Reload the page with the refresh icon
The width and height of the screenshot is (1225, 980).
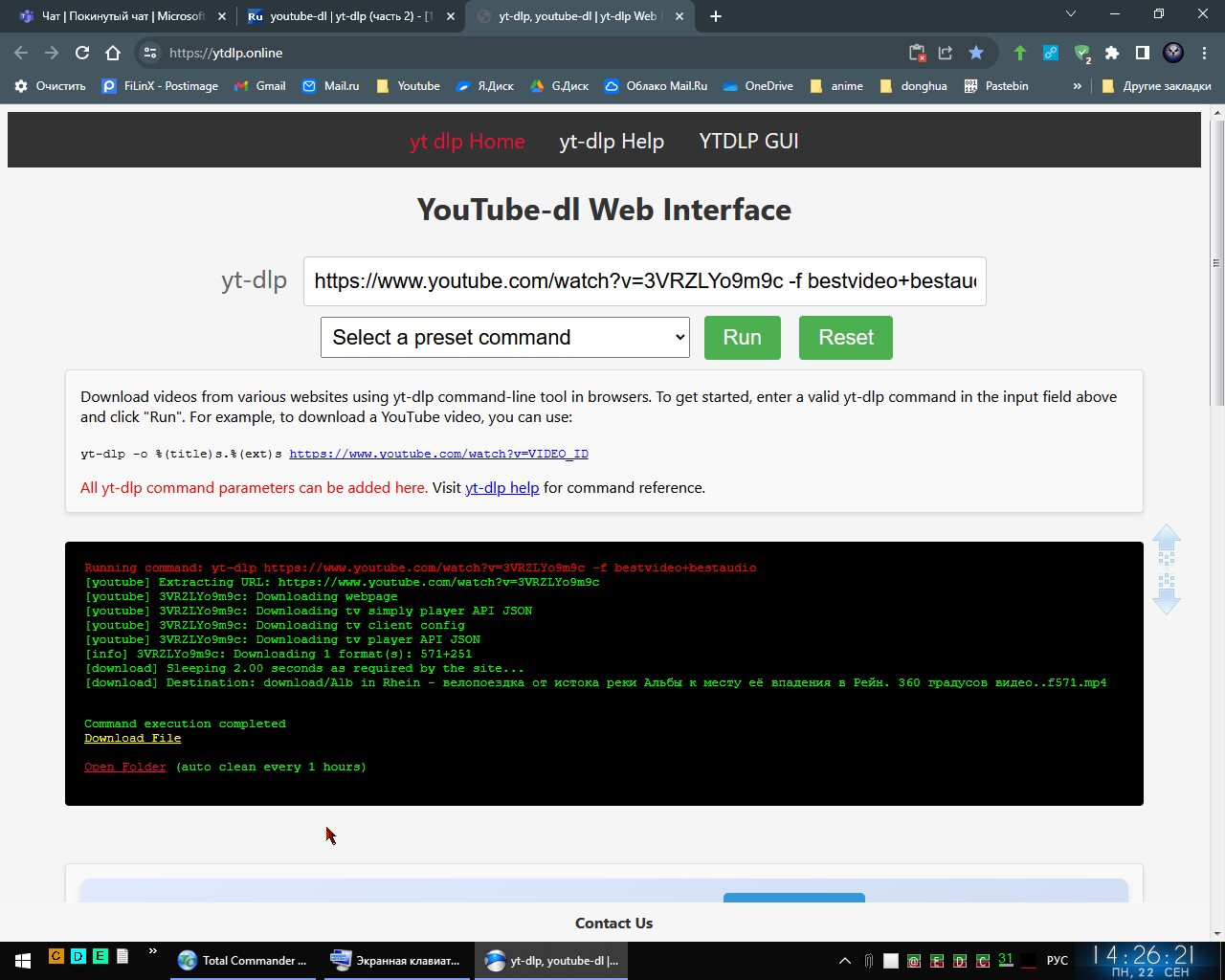82,53
